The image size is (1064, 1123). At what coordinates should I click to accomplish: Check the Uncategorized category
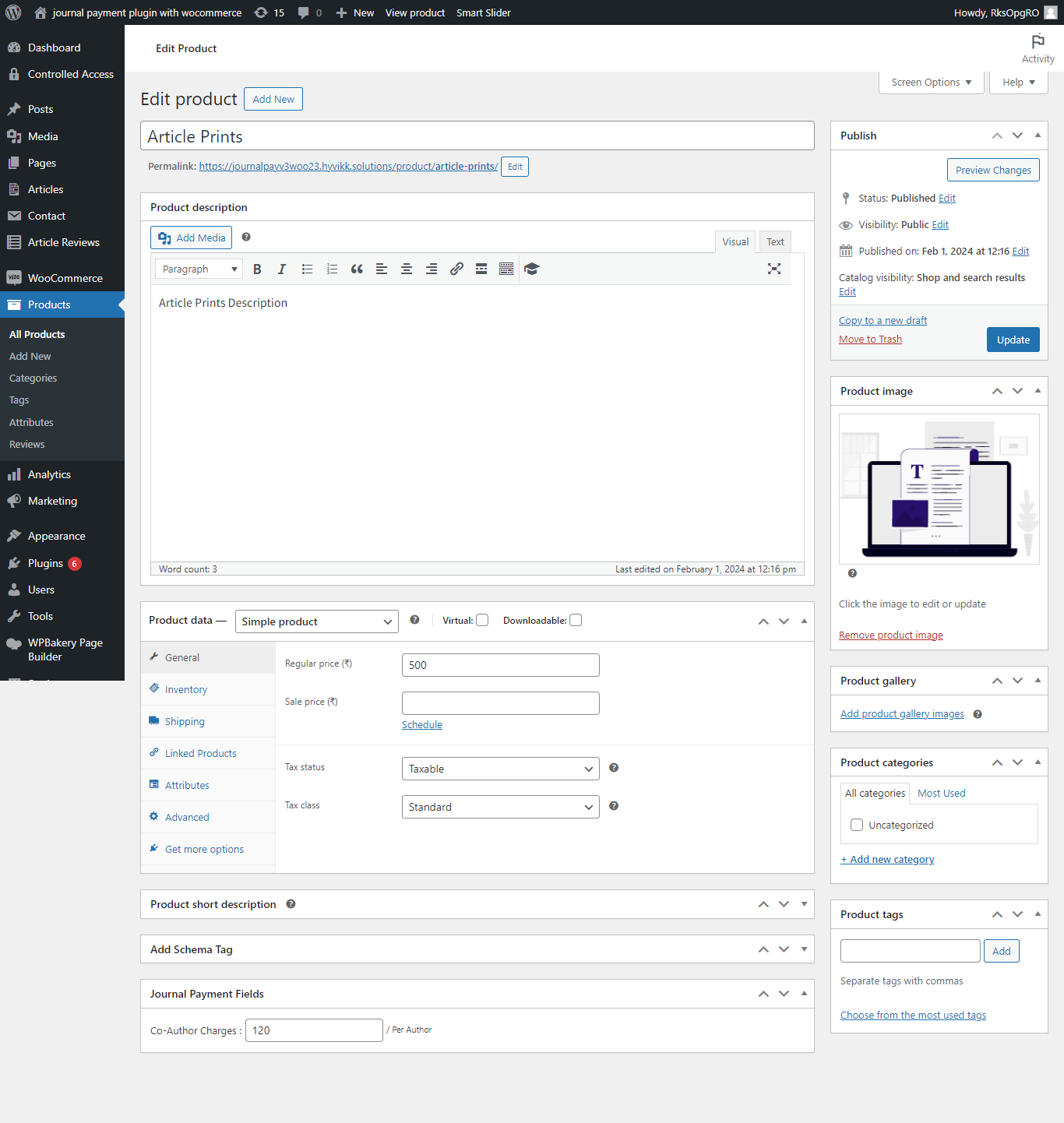(x=857, y=825)
